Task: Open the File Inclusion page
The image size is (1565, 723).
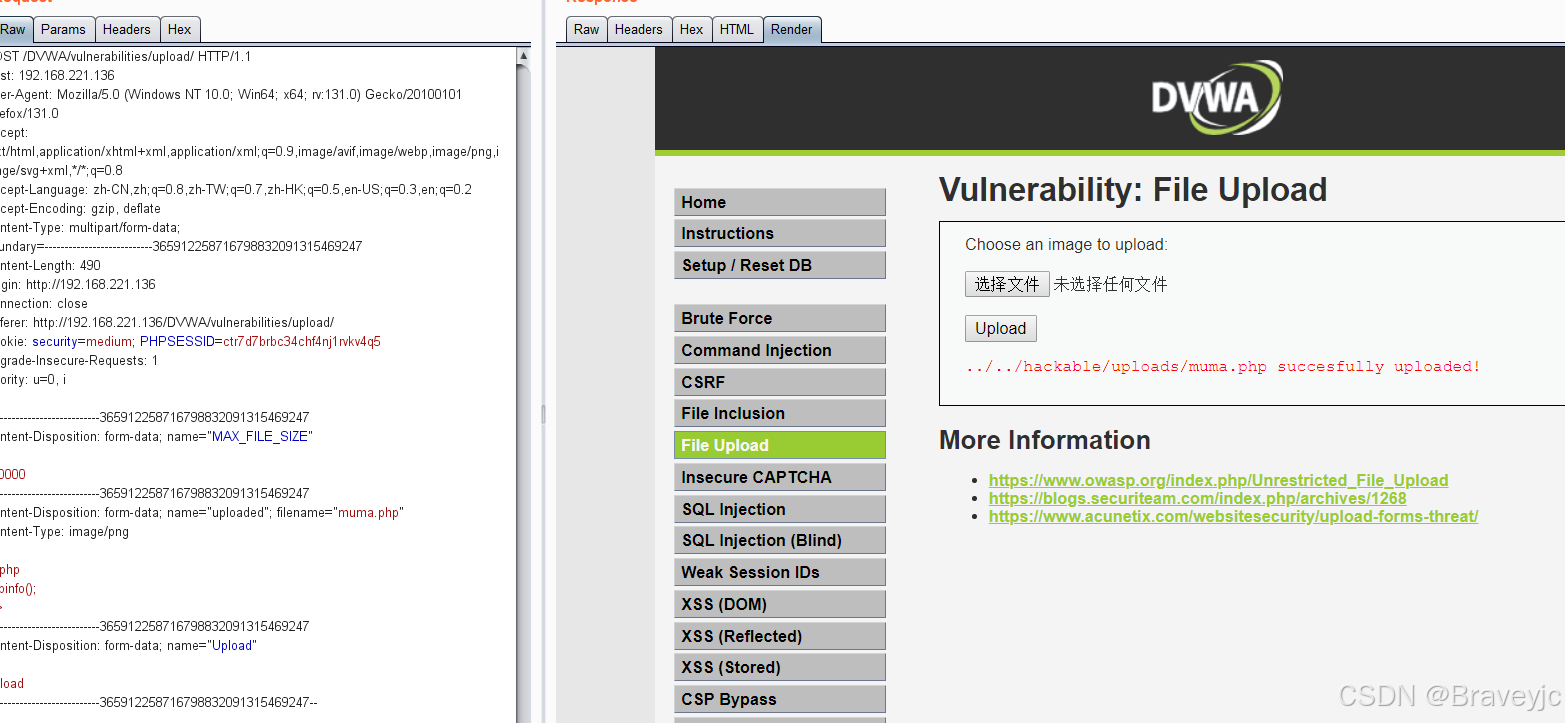Action: (780, 413)
